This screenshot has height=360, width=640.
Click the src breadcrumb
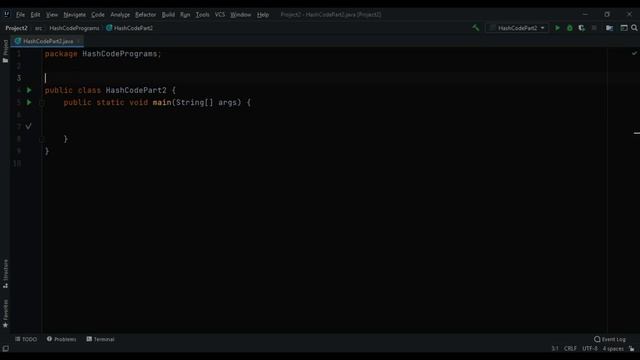(x=38, y=28)
